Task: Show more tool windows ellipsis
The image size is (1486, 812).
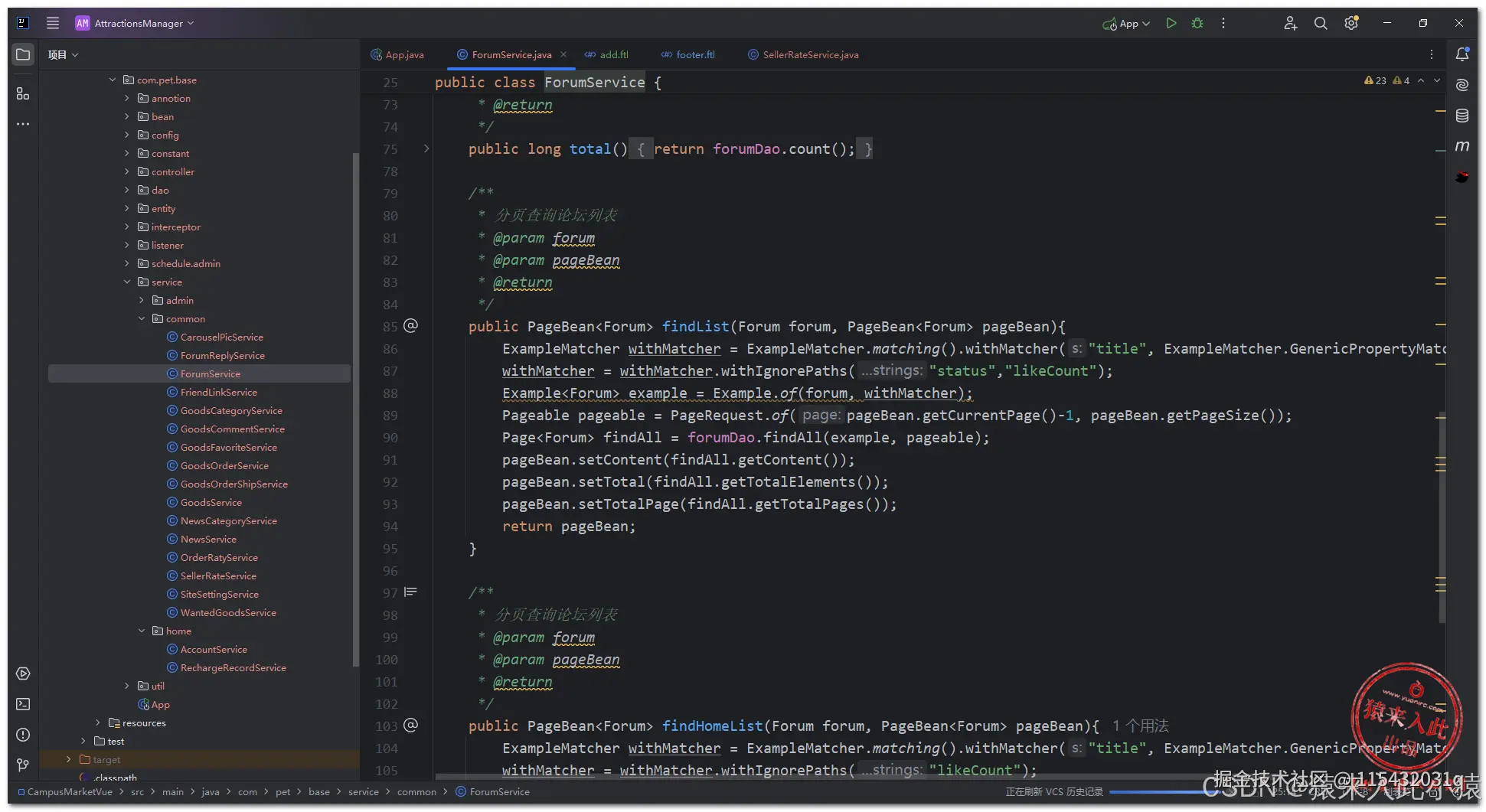Action: point(23,123)
